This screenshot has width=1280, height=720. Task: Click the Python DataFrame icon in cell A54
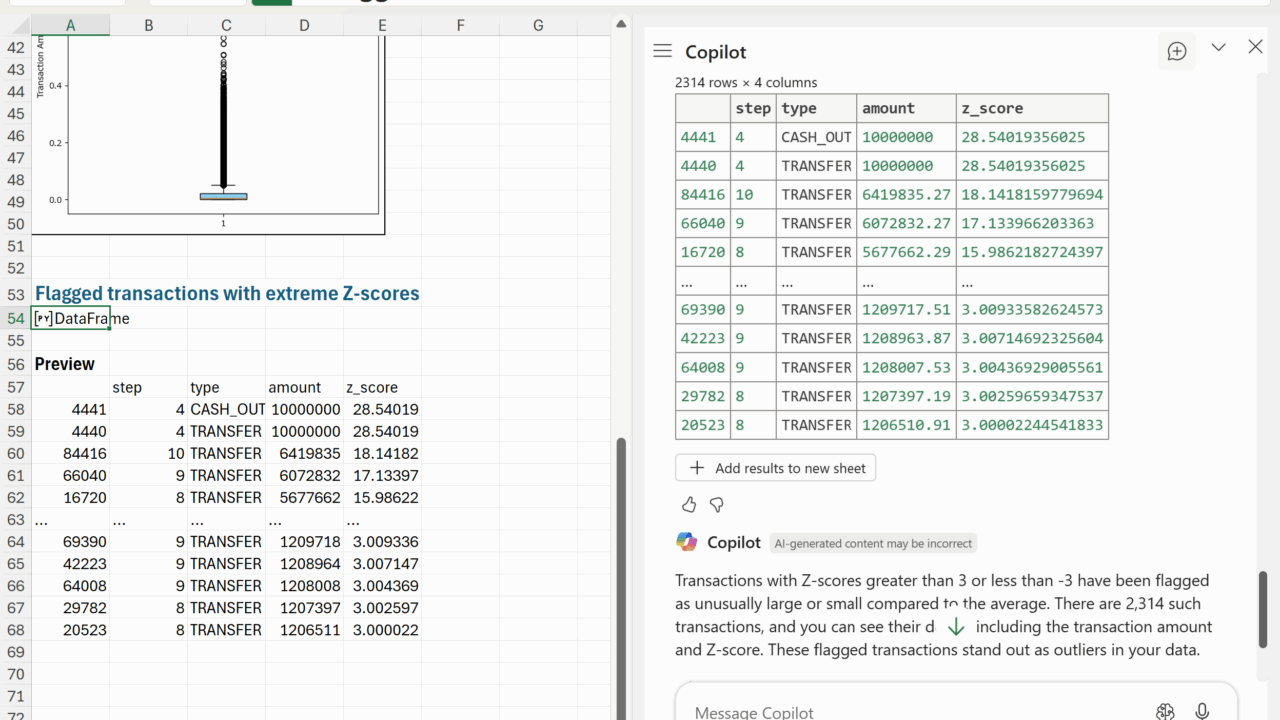point(43,318)
